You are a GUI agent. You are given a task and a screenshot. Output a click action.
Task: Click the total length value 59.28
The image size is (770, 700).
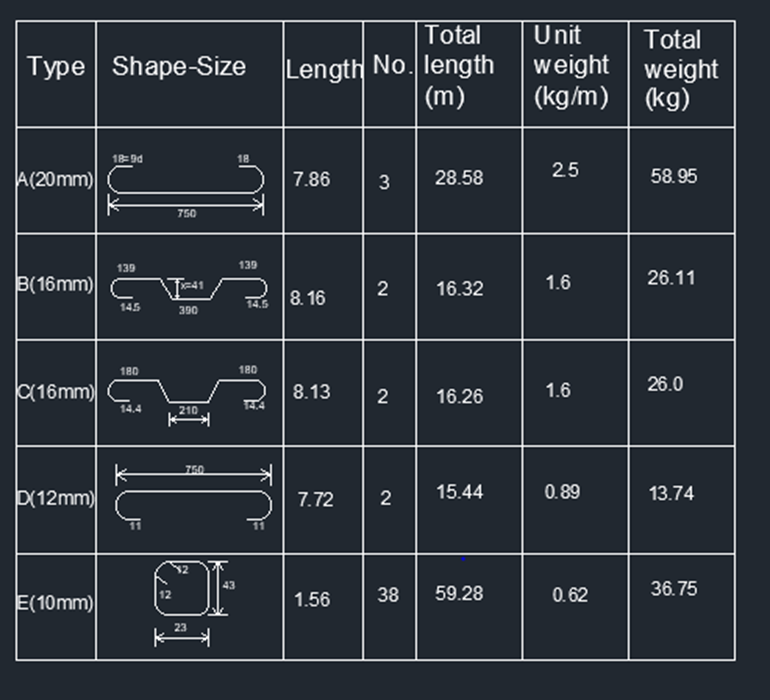click(459, 593)
